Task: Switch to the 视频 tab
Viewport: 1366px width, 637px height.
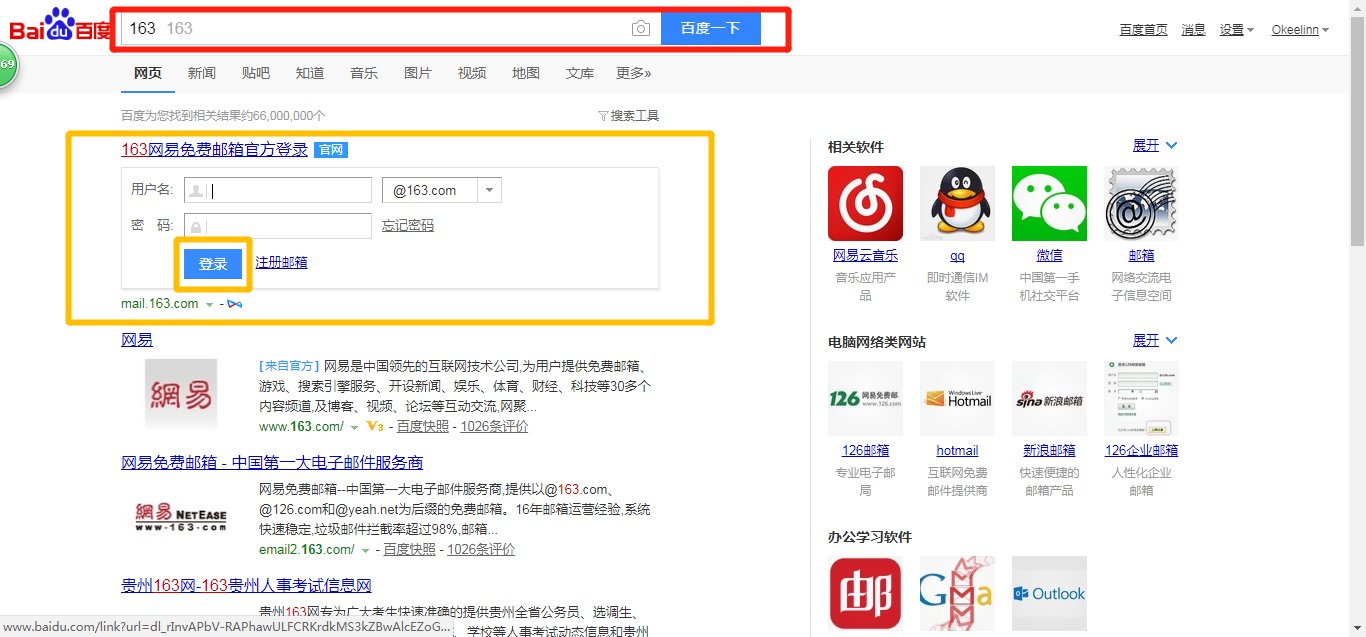Action: (x=471, y=73)
